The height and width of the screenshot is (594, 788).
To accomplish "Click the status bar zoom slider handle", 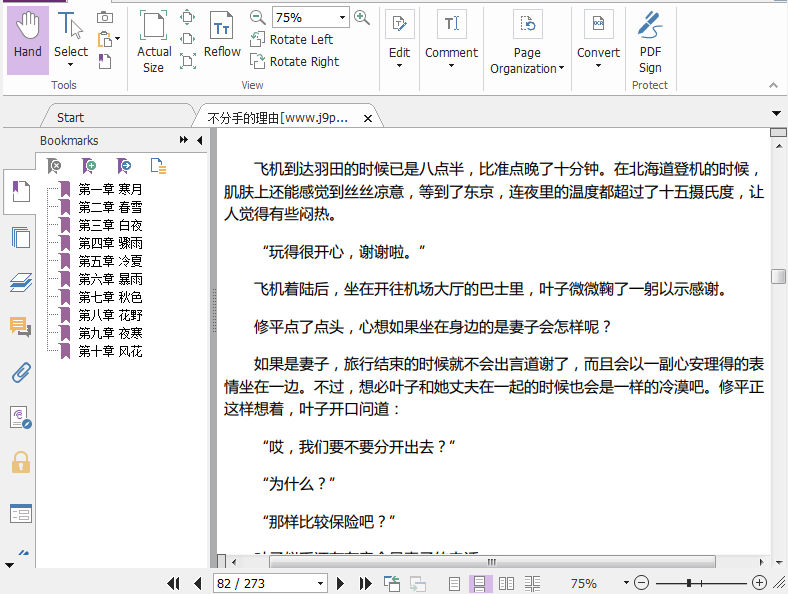I will point(689,583).
